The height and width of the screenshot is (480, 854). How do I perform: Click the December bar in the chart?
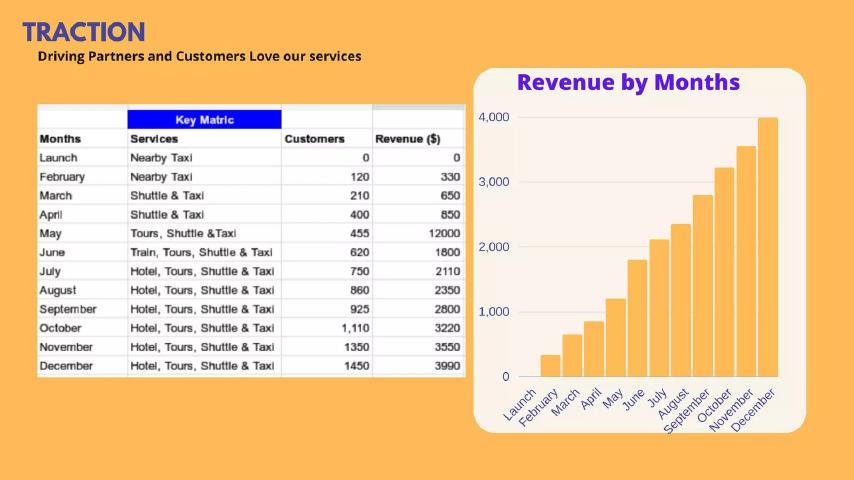point(768,247)
